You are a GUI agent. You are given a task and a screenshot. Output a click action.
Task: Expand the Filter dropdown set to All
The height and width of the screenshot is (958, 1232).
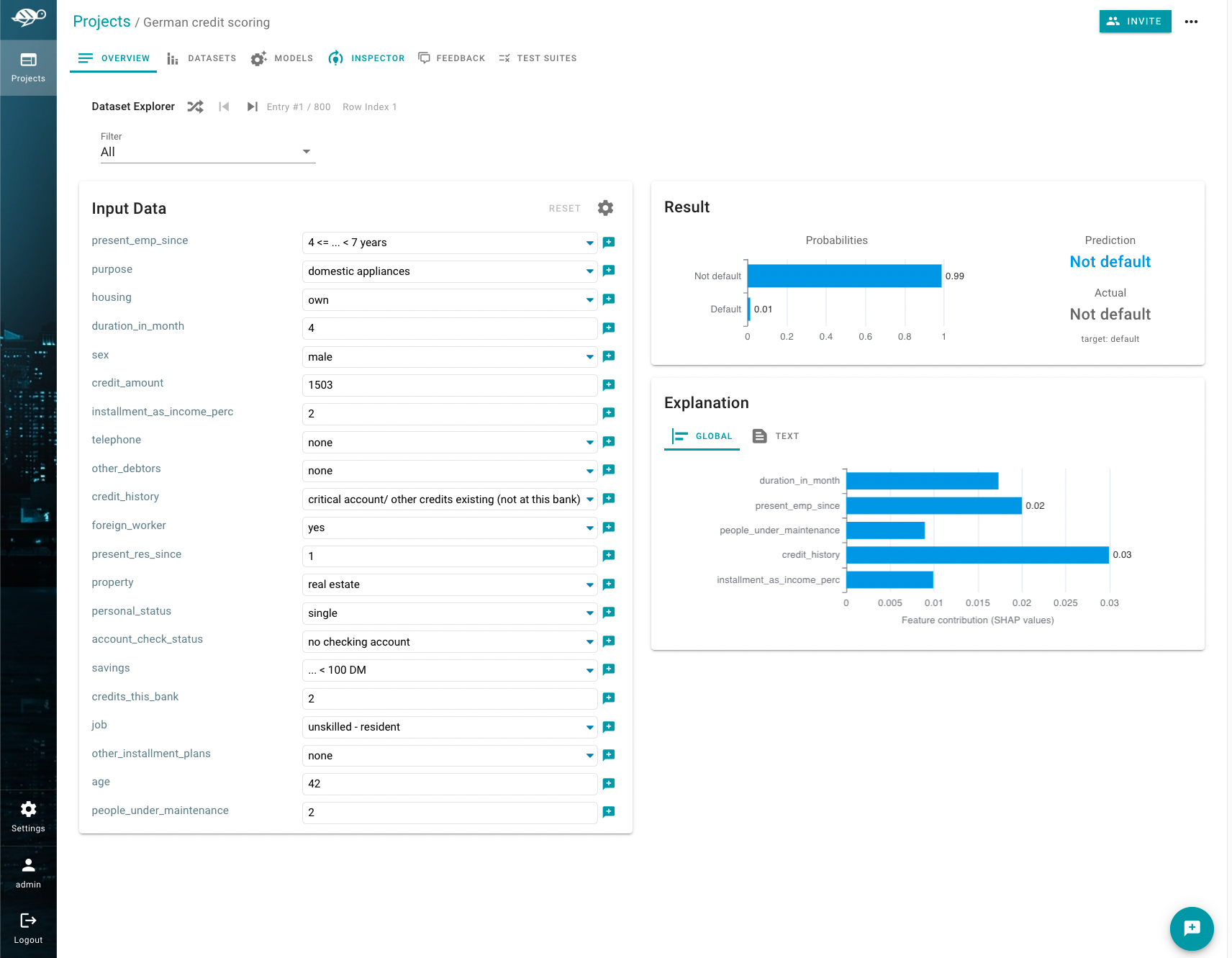tap(207, 152)
